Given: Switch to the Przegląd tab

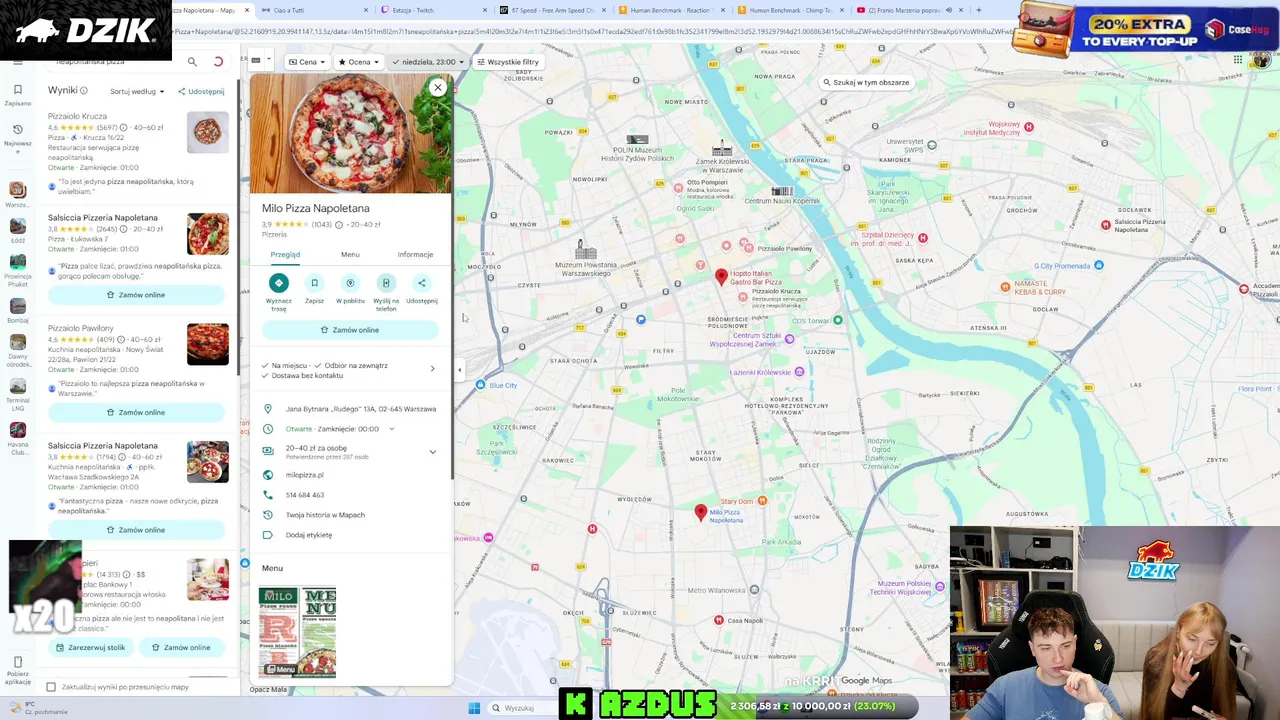Looking at the screenshot, I should [285, 255].
